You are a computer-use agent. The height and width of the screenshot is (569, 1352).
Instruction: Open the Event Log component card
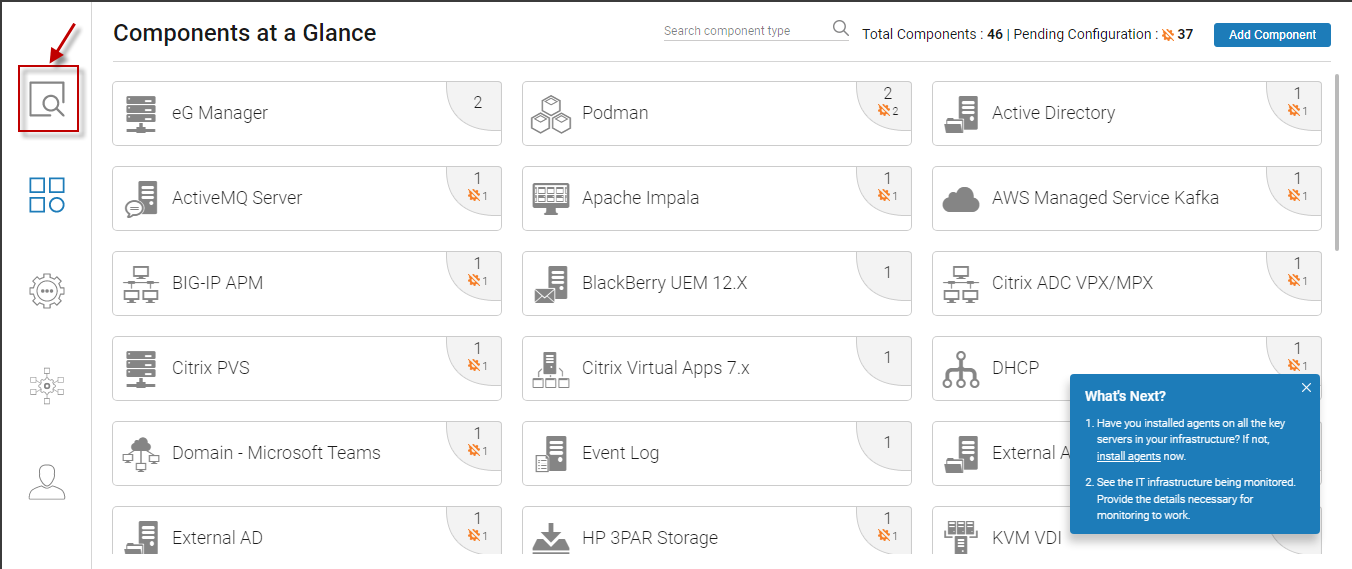pyautogui.click(x=717, y=454)
